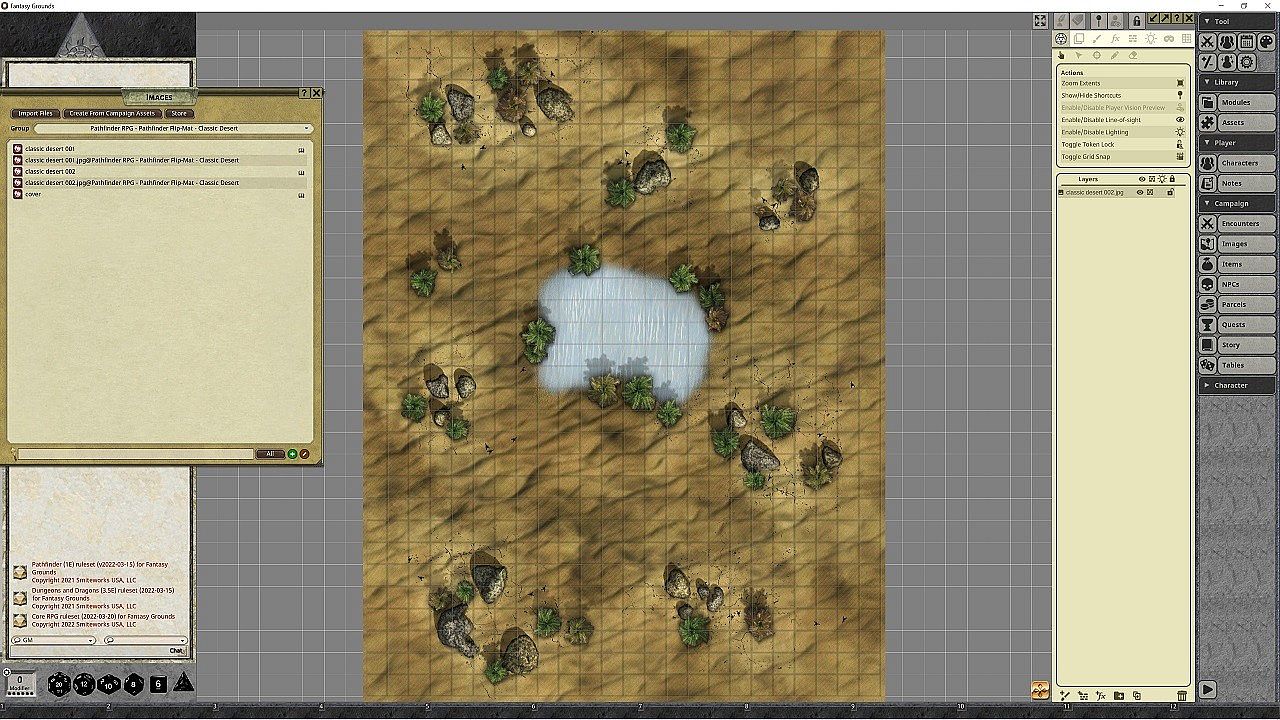Click the fullscreen expand arrows icon above map

tap(1040, 20)
